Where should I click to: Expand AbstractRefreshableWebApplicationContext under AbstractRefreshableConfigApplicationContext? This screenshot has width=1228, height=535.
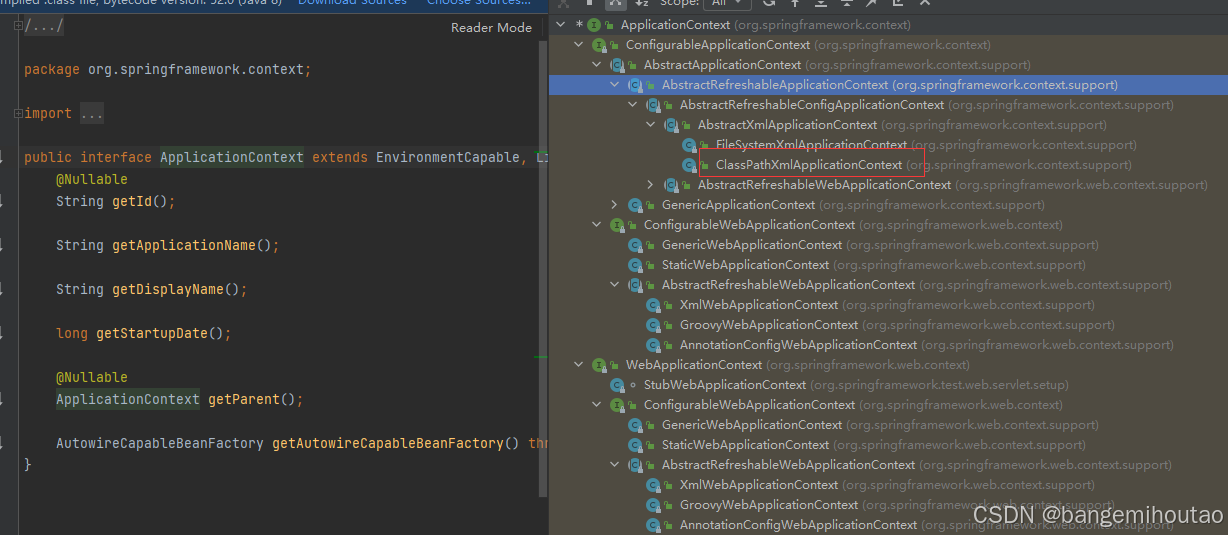(651, 185)
